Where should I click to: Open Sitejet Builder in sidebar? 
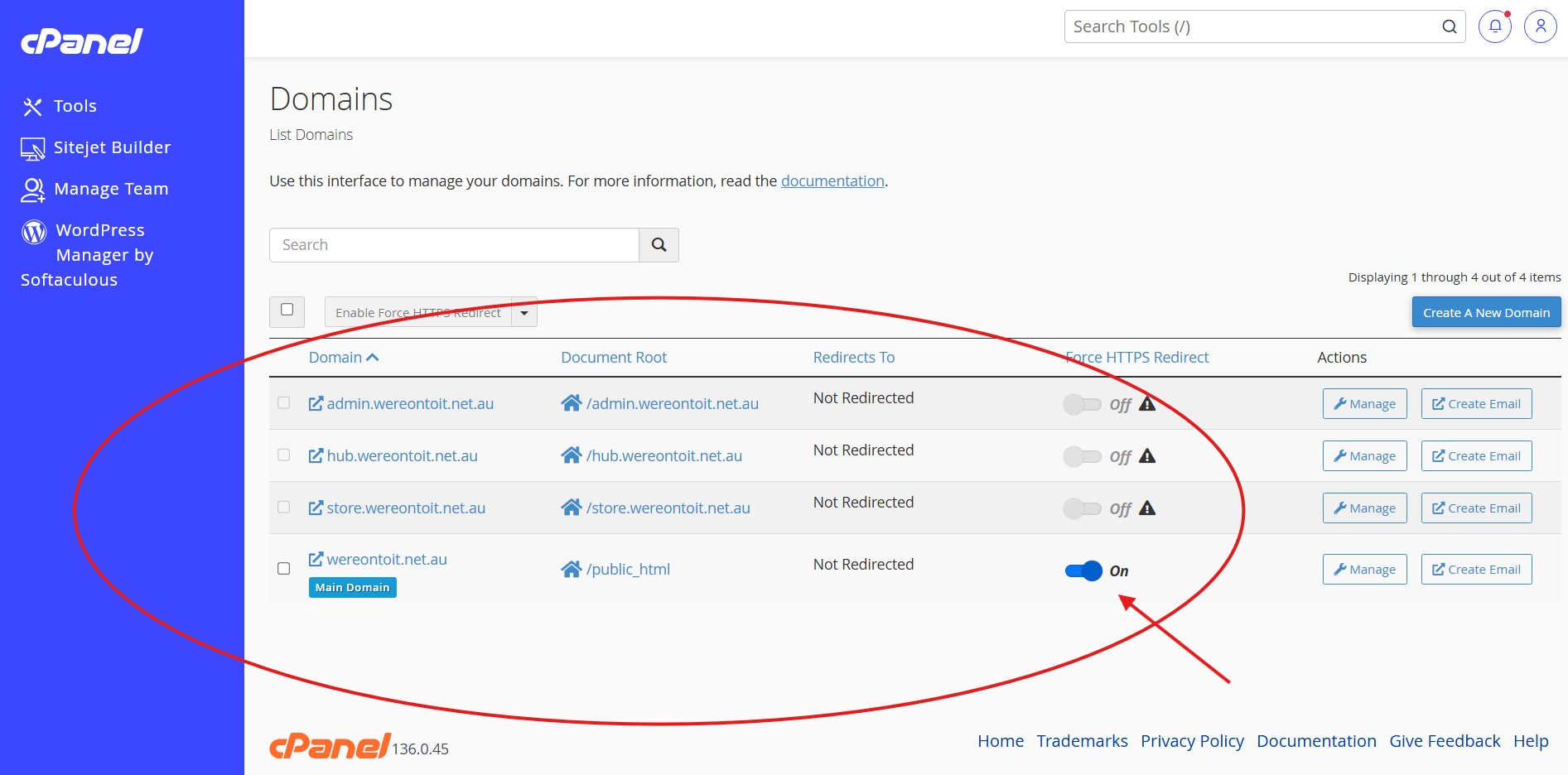[96, 147]
